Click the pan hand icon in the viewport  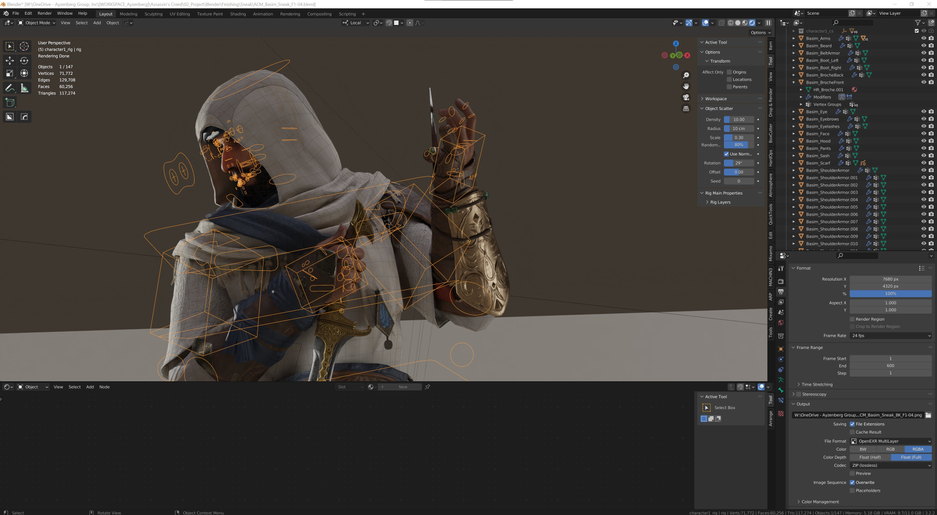686,86
